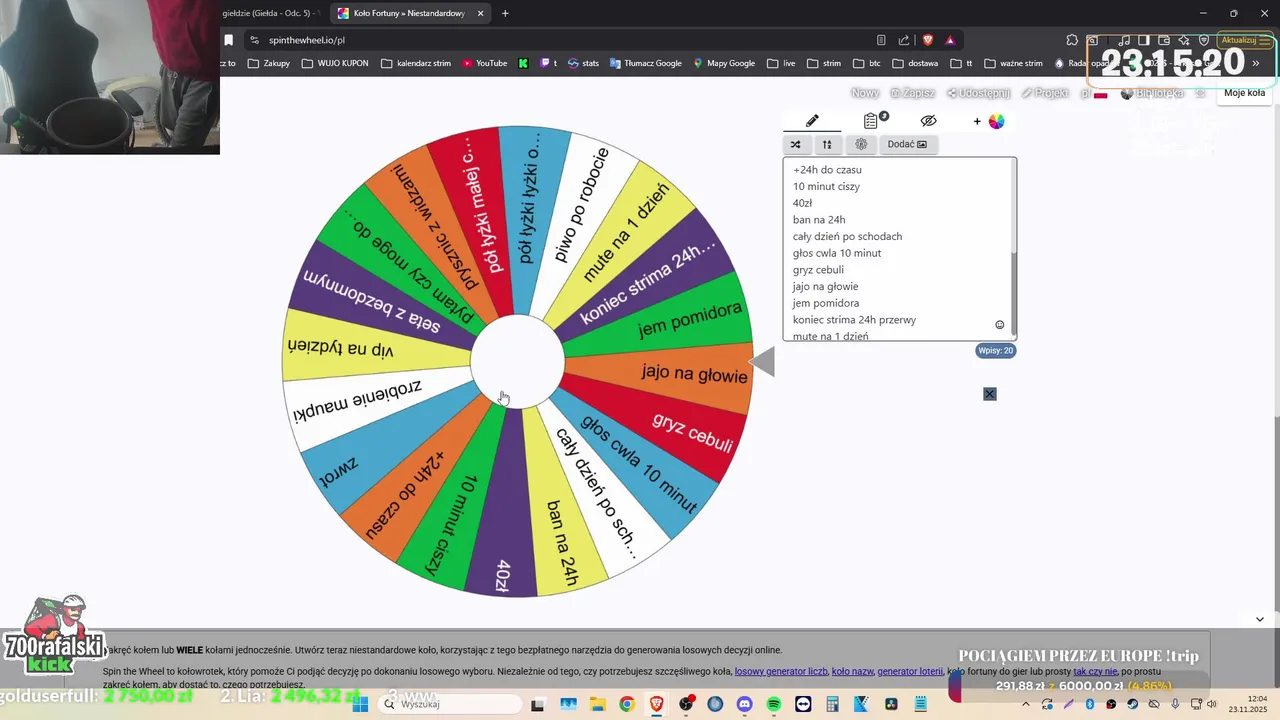Open Discord from the taskbar

click(744, 704)
